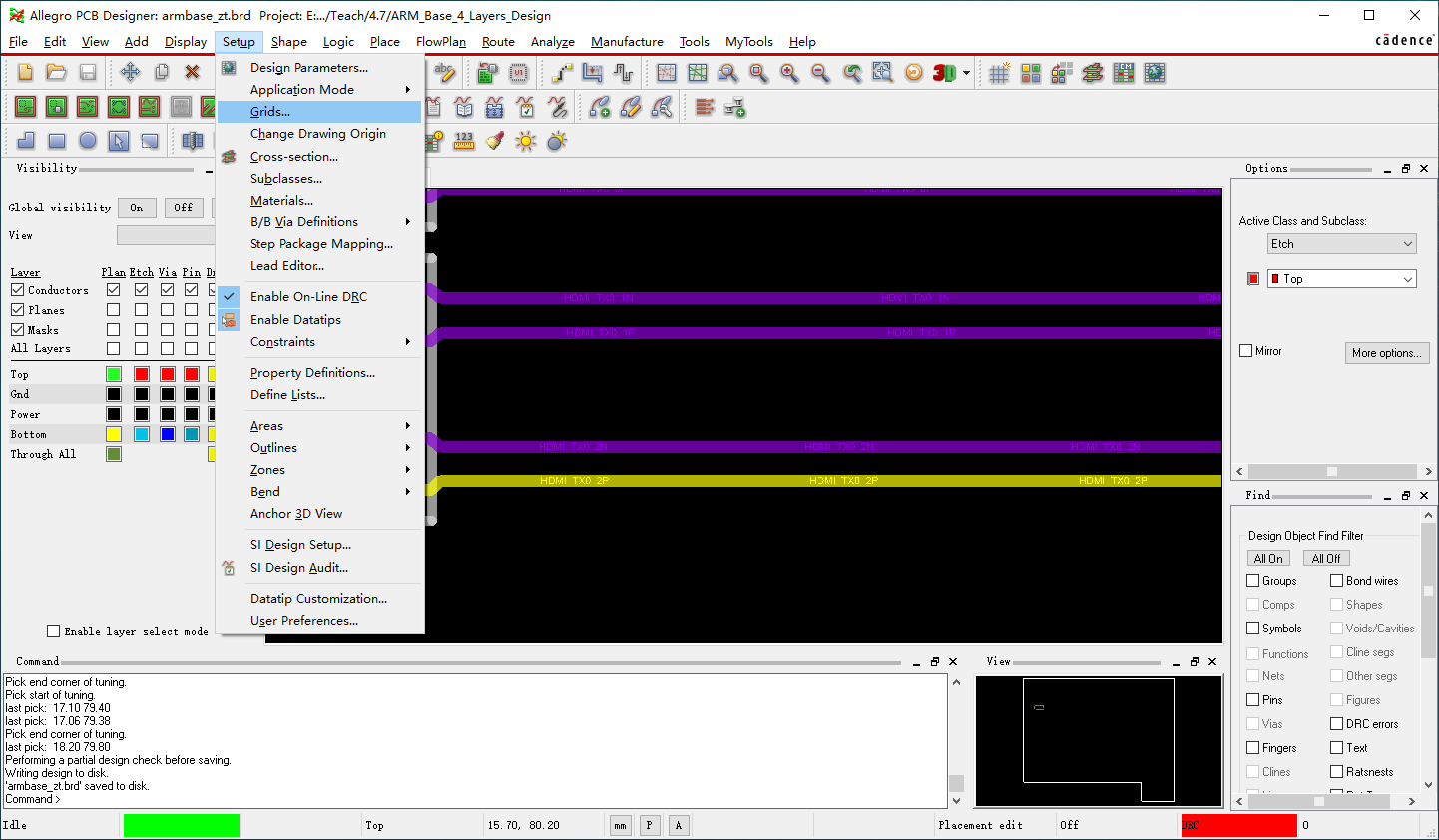The width and height of the screenshot is (1439, 840).
Task: Open the 3D icon dropdown arrow
Action: (x=966, y=73)
